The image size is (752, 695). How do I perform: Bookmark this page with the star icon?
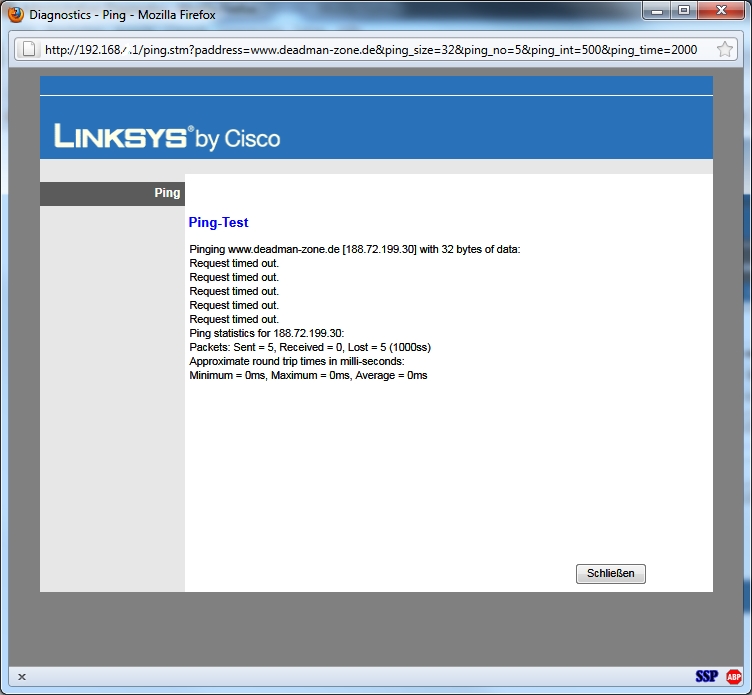725,49
